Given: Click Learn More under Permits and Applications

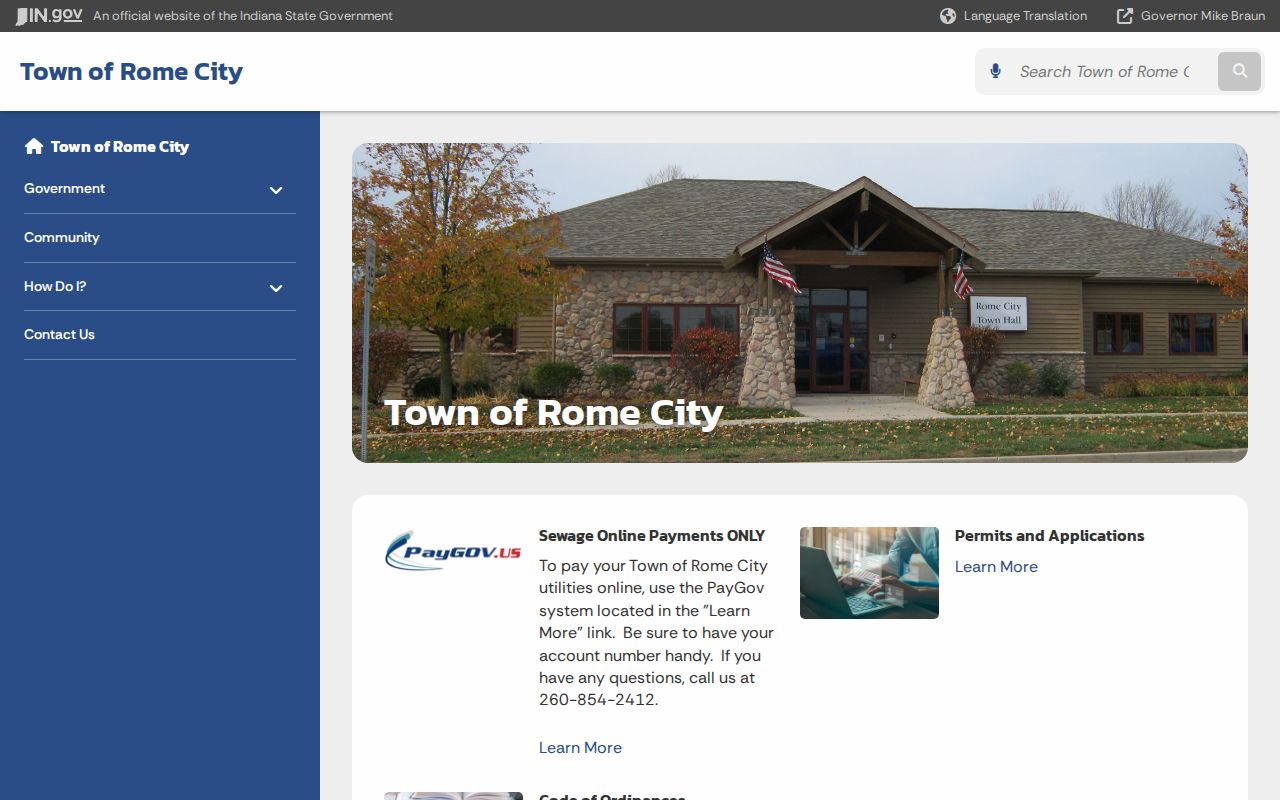Looking at the screenshot, I should [x=996, y=566].
